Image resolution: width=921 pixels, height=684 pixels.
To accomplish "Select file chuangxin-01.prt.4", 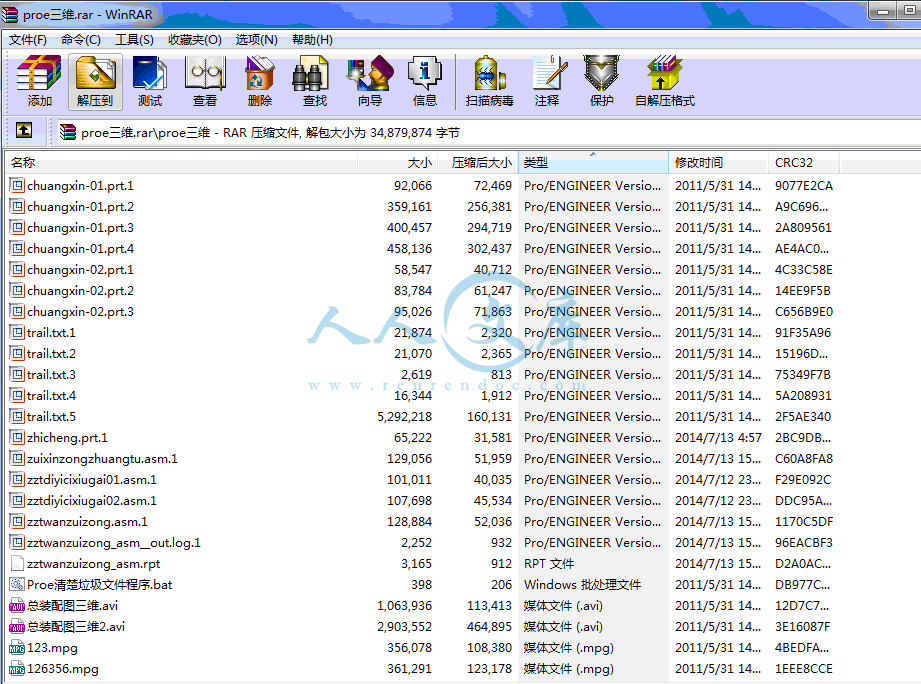I will coord(80,249).
